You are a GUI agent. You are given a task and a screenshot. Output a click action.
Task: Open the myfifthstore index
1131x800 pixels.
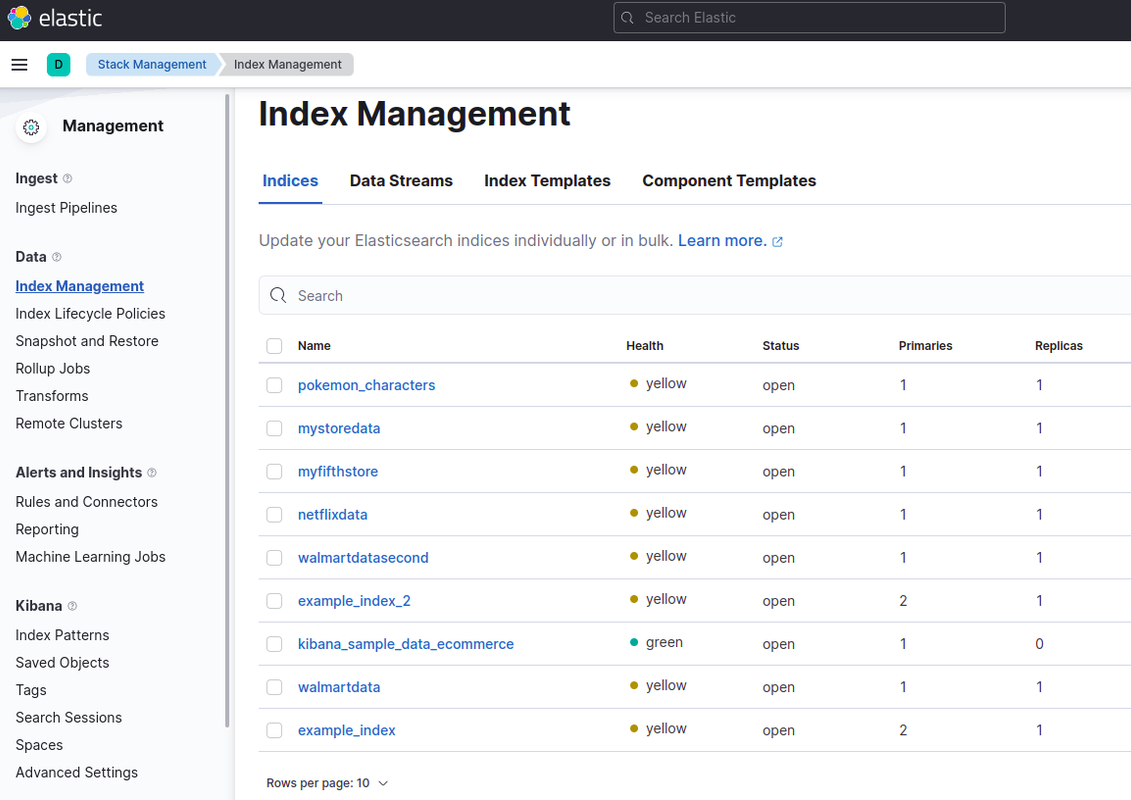[338, 471]
